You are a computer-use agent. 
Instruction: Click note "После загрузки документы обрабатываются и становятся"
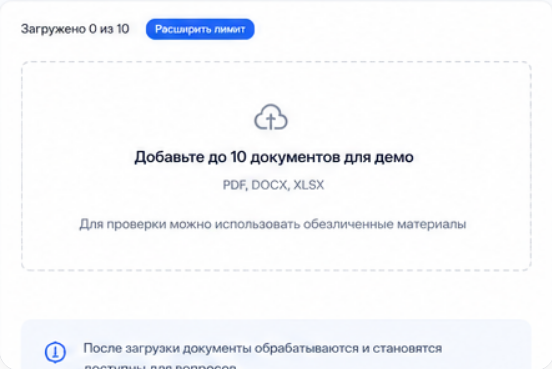click(263, 348)
